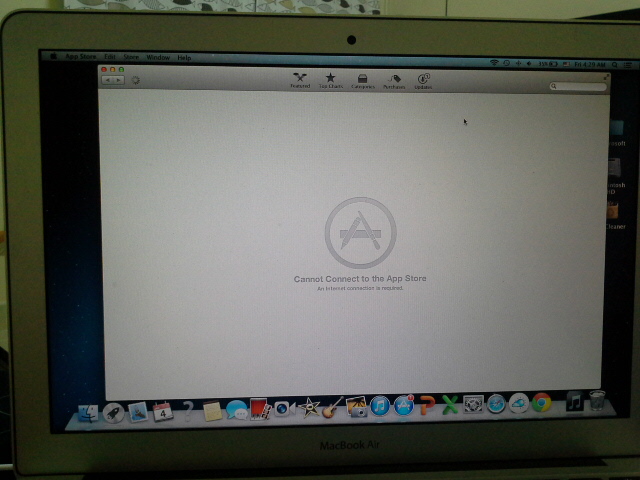Open the Window menu
Screen dimensions: 640x480
[158, 58]
